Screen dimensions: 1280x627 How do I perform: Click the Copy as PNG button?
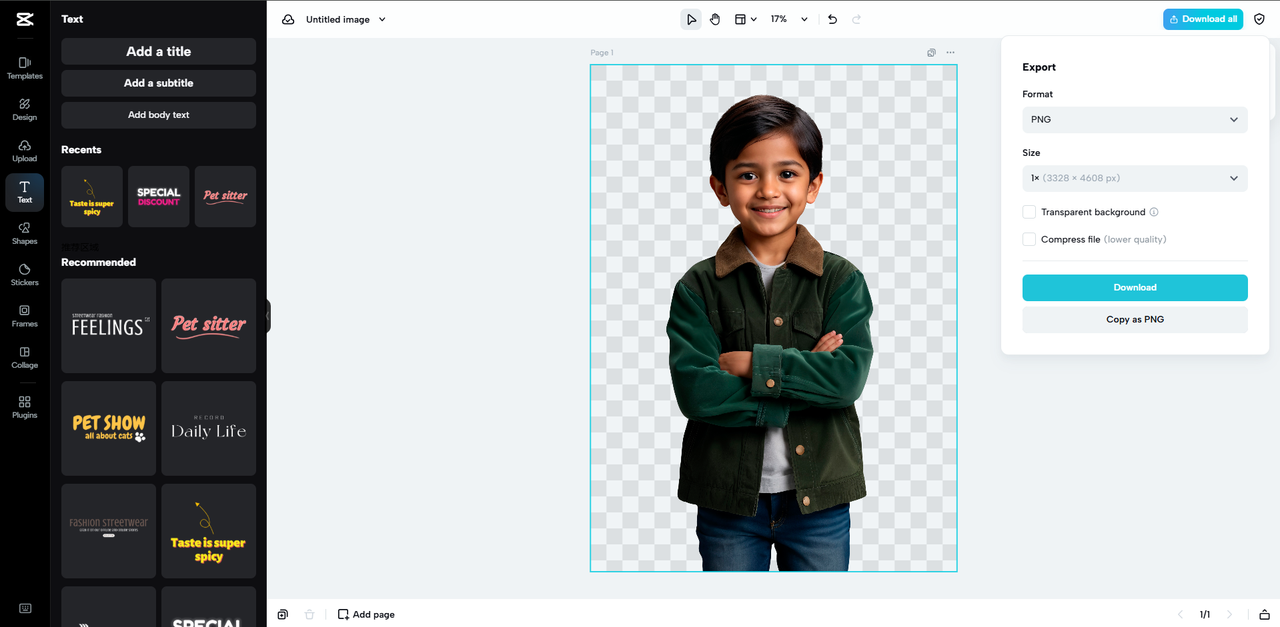pos(1134,320)
